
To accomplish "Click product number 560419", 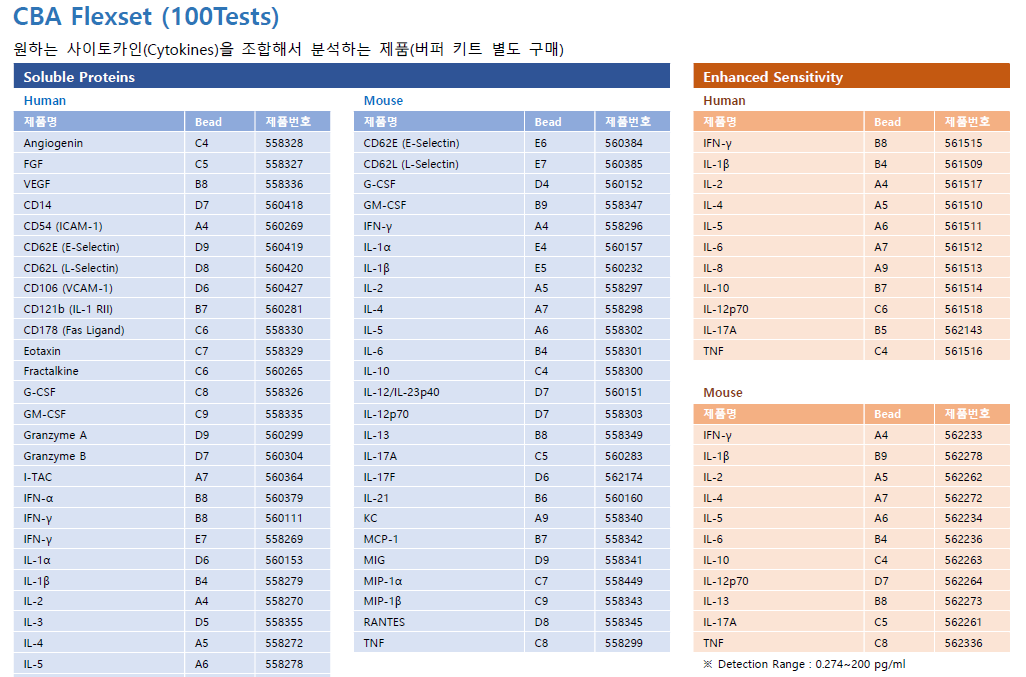I will 284,247.
